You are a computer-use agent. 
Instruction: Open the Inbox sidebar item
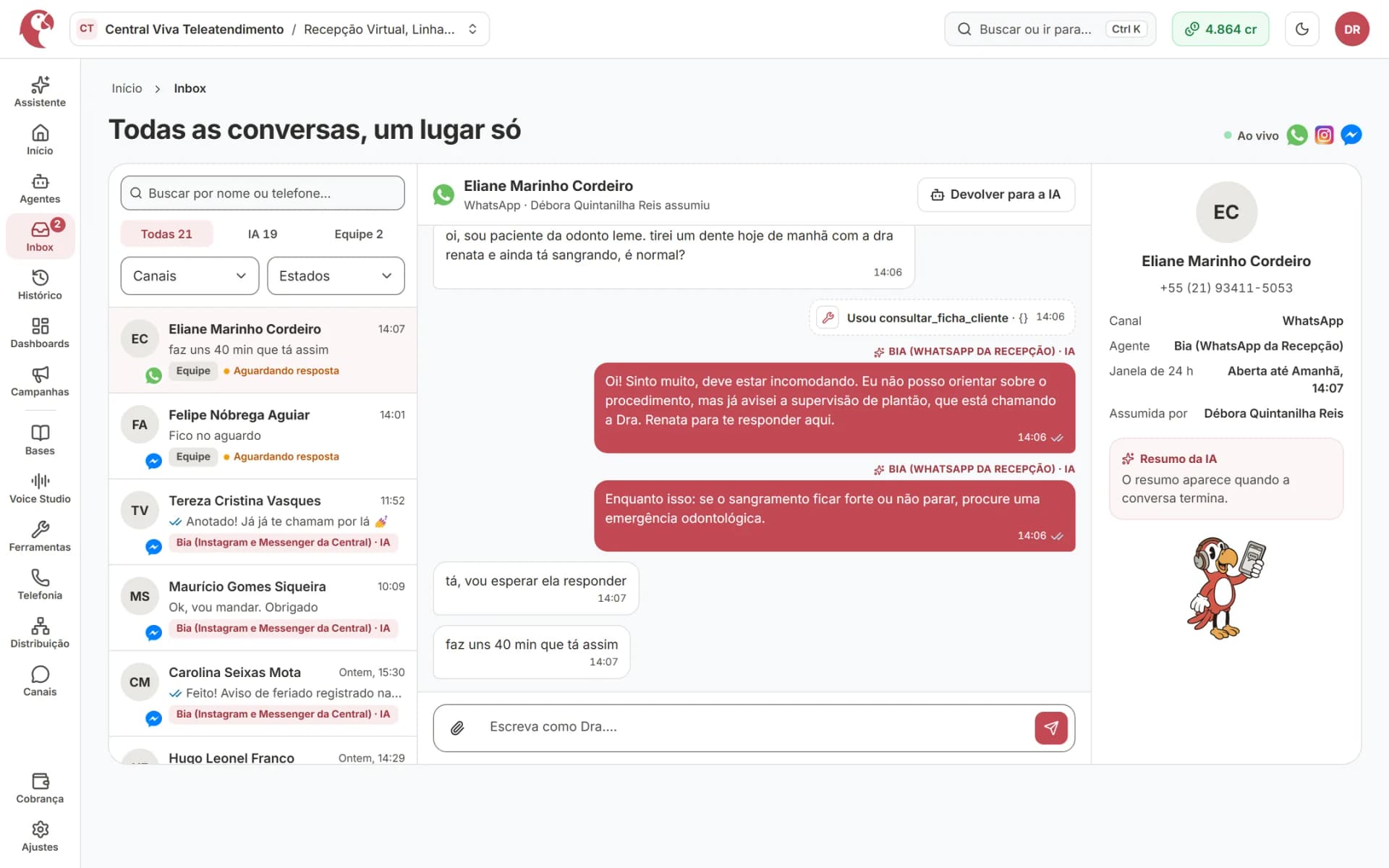click(x=40, y=237)
